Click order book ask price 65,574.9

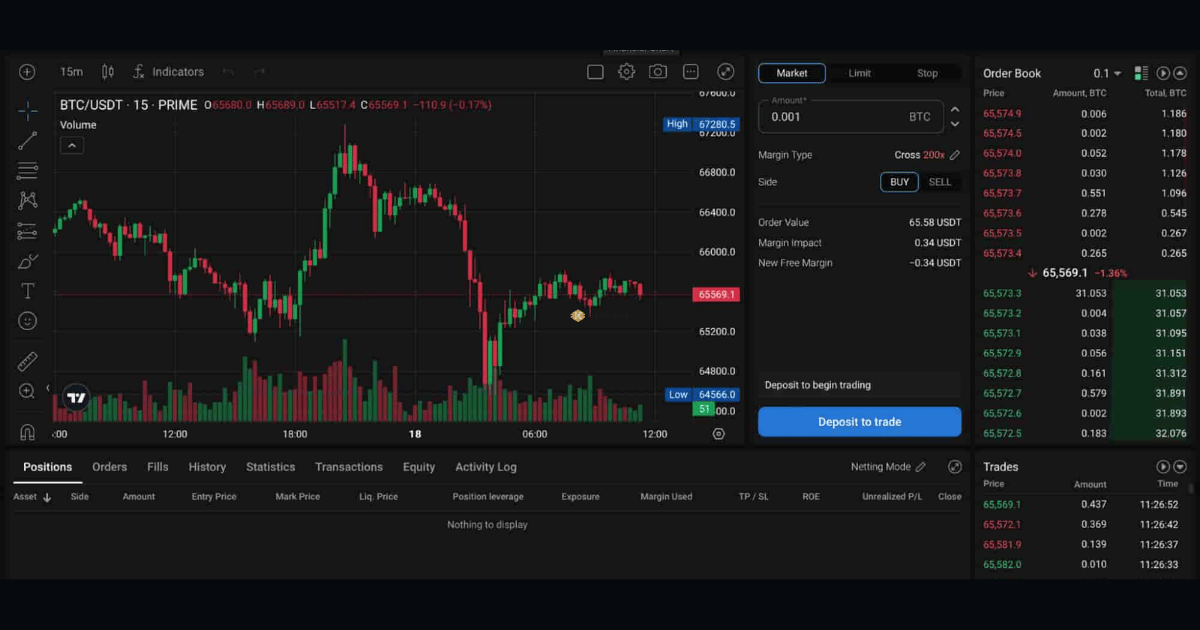pos(1002,114)
